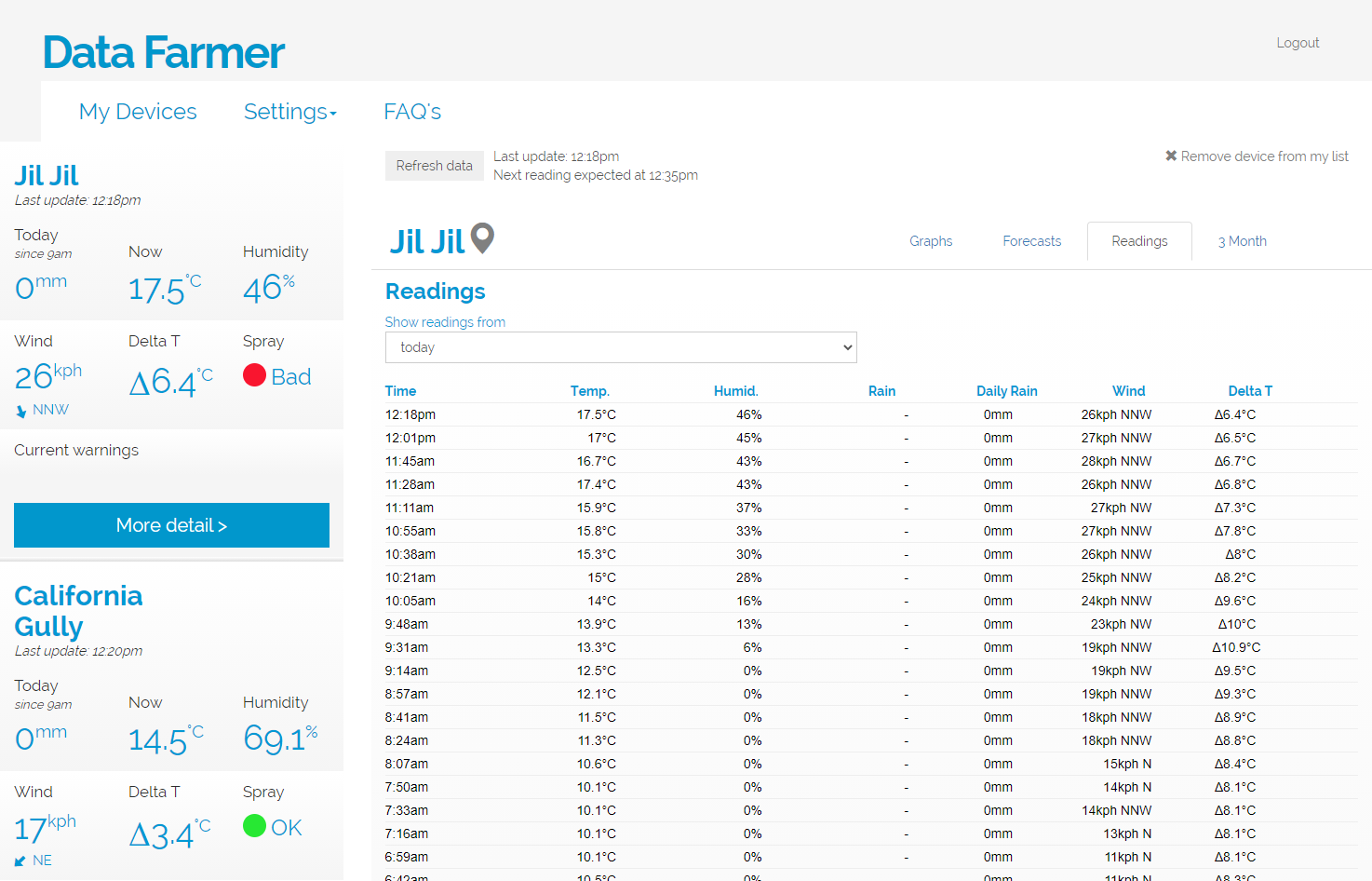Open the California Gully device heading
Image resolution: width=1372 pixels, height=881 pixels.
tap(78, 611)
